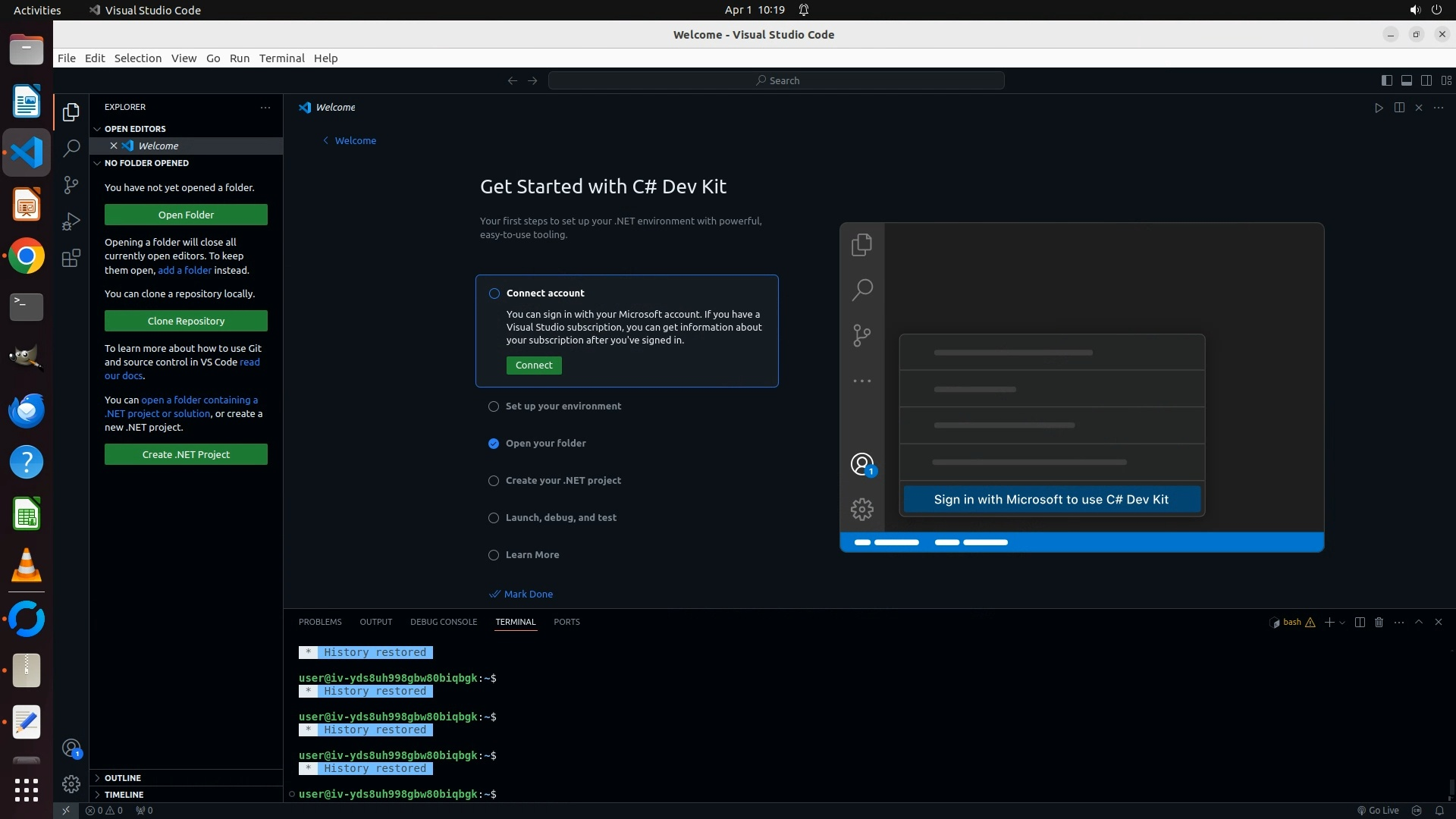Kill terminal with trash icon
This screenshot has width=1456, height=819.
pyautogui.click(x=1379, y=622)
